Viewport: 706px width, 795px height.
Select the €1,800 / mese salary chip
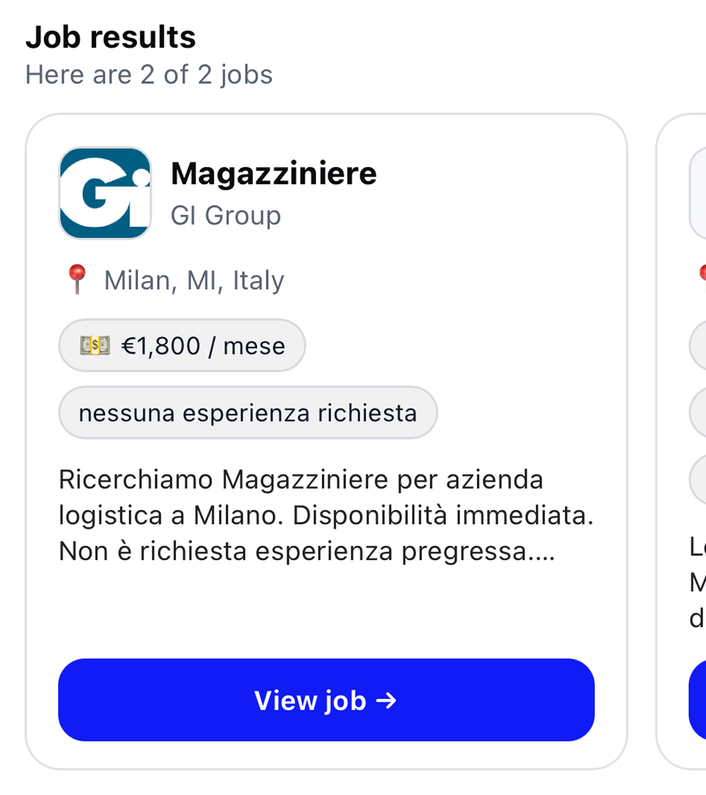[x=182, y=346]
